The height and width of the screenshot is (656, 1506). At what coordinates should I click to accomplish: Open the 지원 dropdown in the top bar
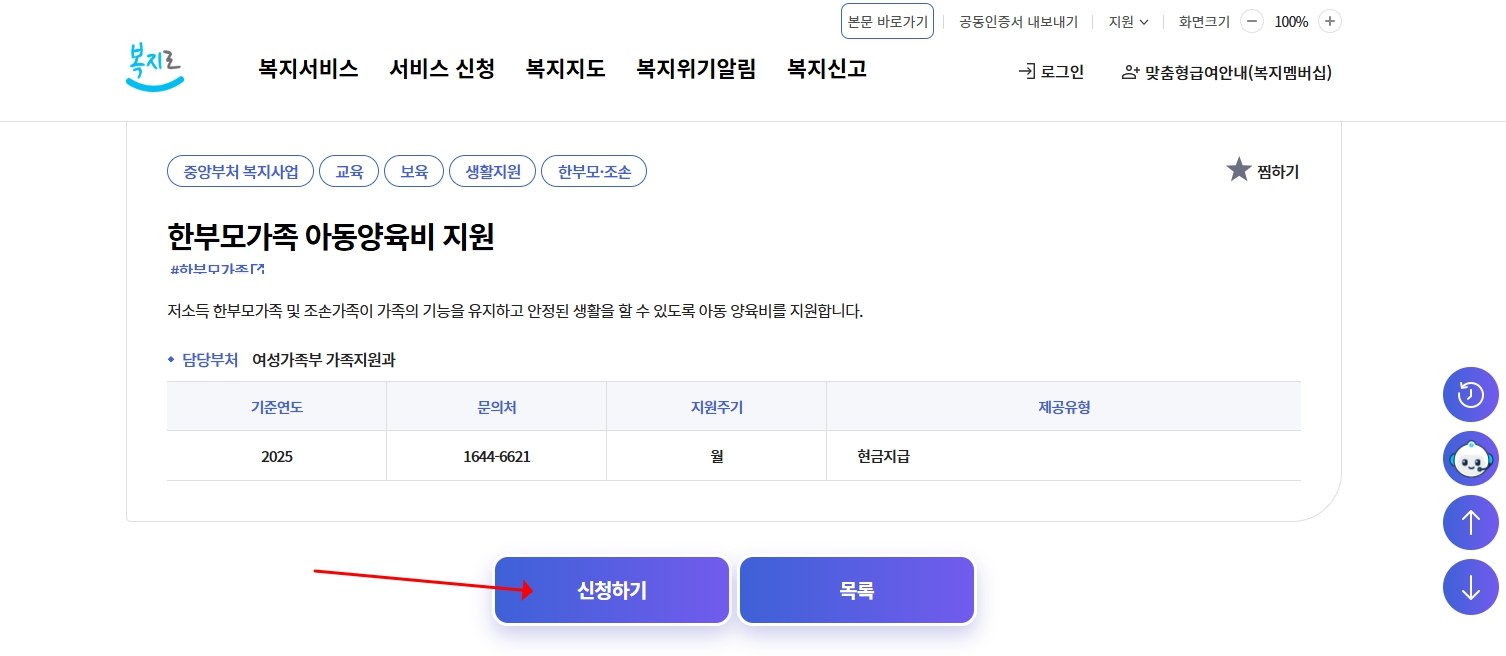click(1128, 21)
